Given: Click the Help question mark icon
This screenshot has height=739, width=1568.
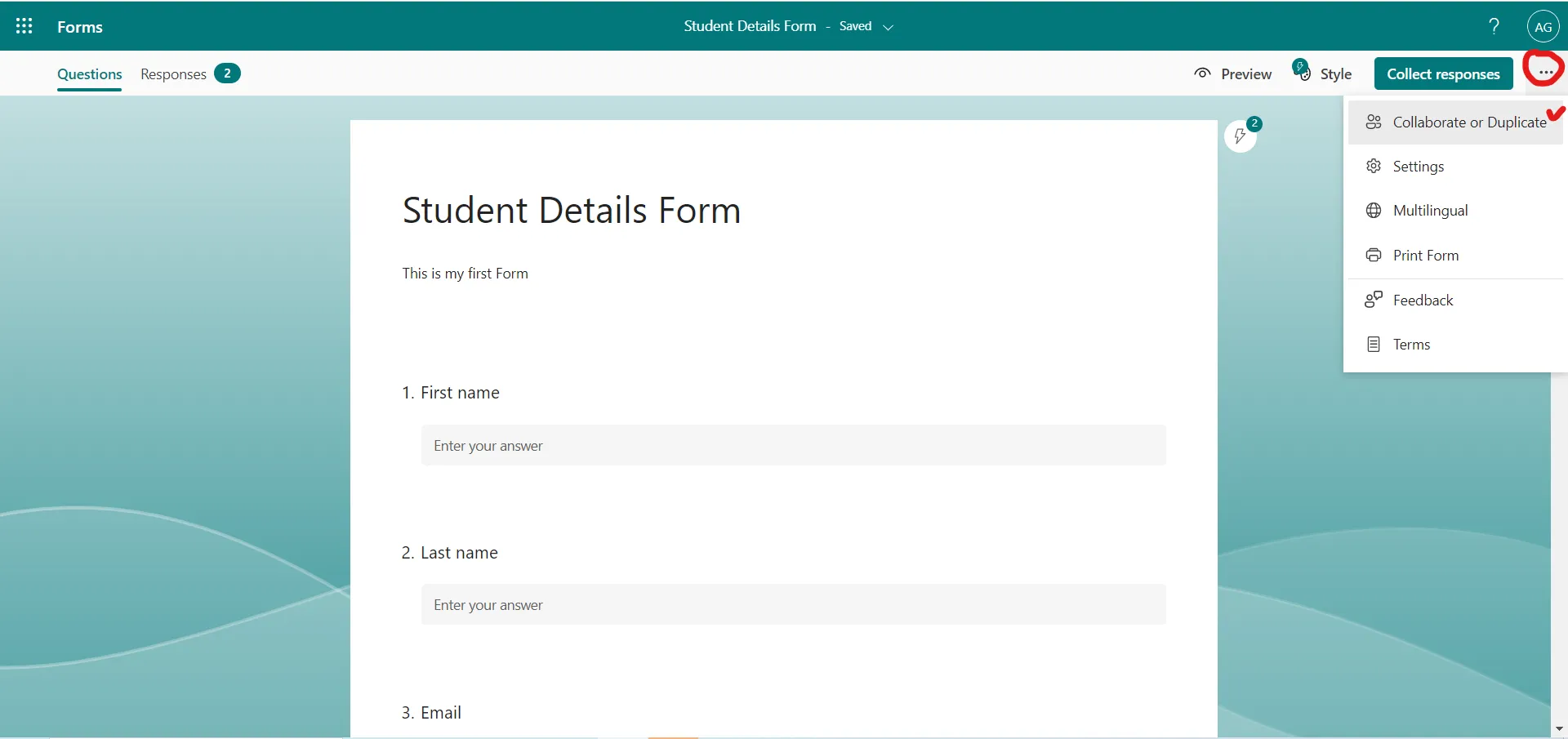Looking at the screenshot, I should click(x=1493, y=25).
